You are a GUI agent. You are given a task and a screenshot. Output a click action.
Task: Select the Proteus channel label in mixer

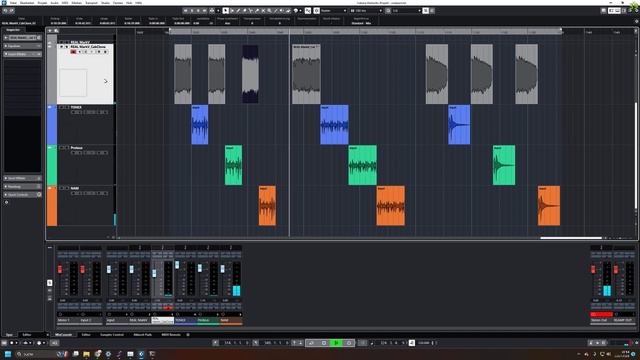click(208, 320)
